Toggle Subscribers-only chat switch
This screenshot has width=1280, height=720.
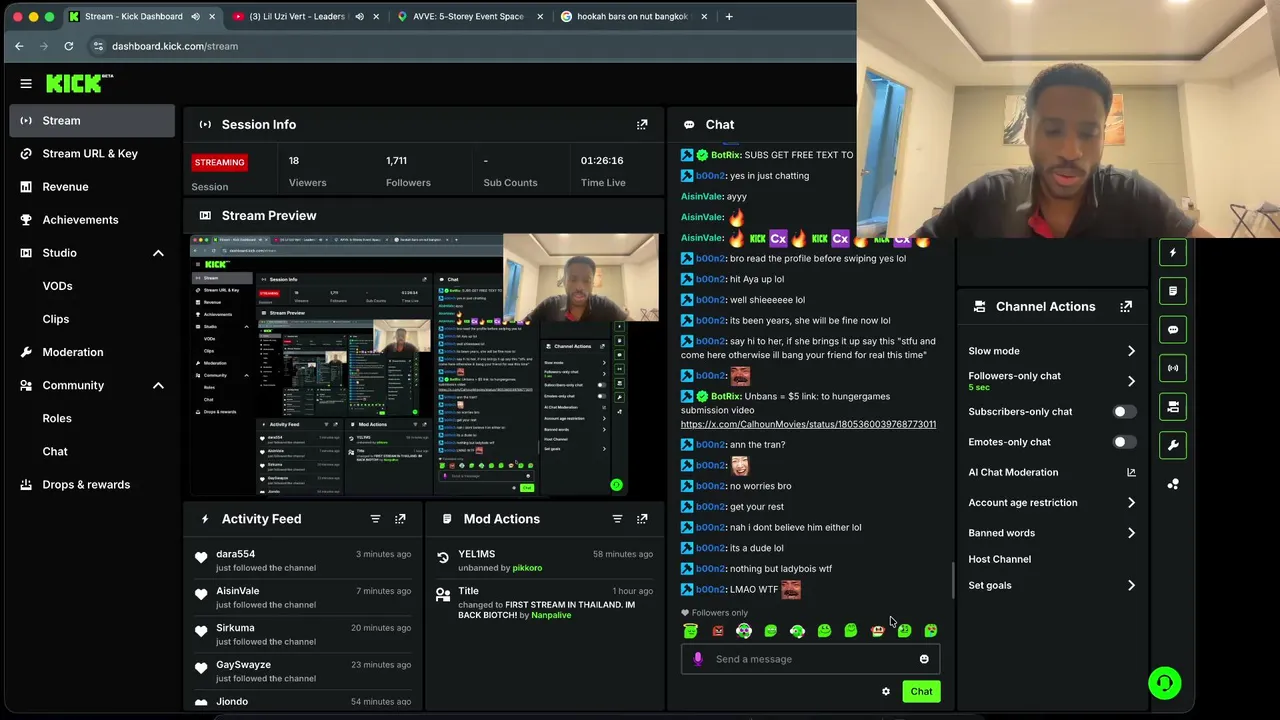pyautogui.click(x=1124, y=411)
